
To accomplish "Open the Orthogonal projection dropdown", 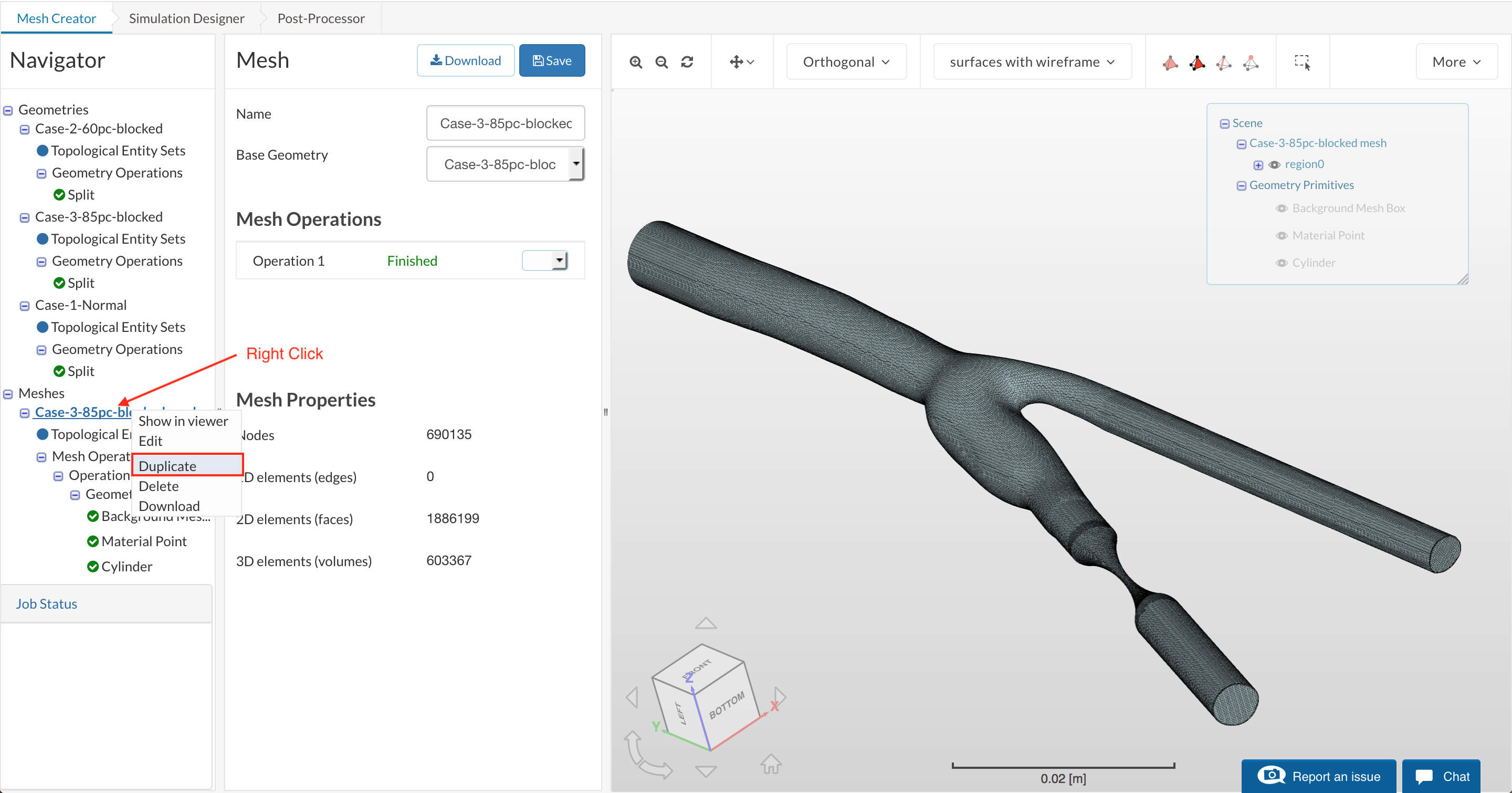I will pos(846,61).
